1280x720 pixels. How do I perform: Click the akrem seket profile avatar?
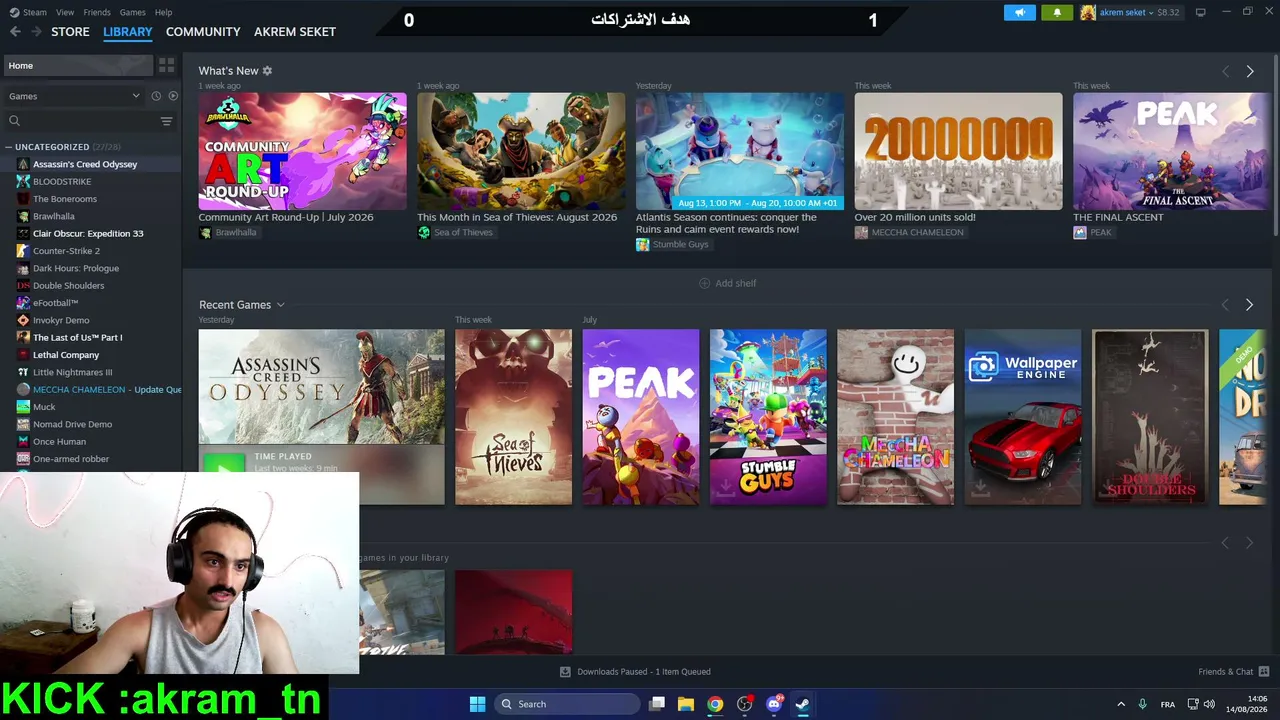pyautogui.click(x=1088, y=12)
